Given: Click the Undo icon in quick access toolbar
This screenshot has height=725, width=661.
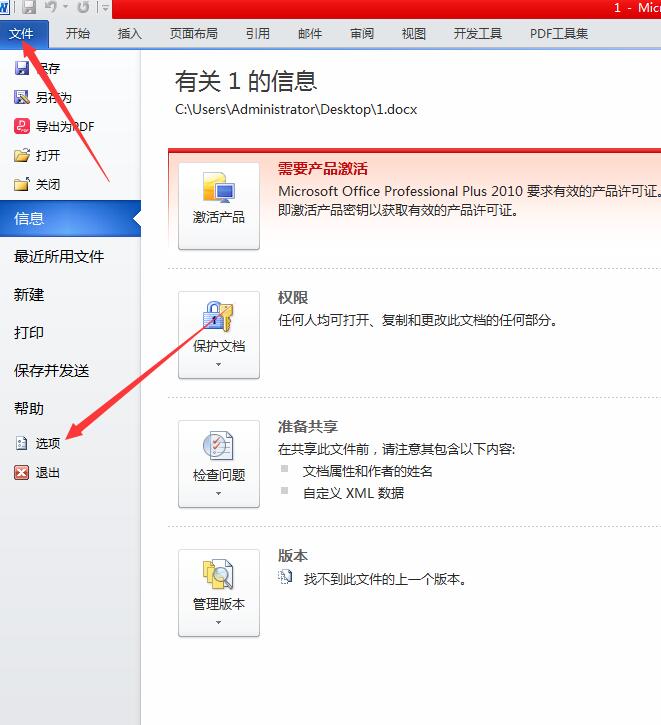Looking at the screenshot, I should click(x=51, y=7).
